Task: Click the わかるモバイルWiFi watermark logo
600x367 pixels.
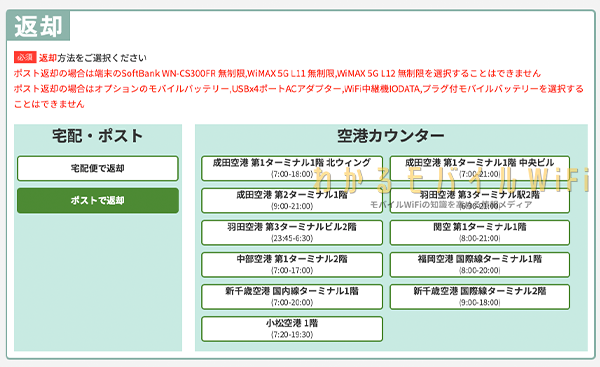Action: click(x=452, y=180)
